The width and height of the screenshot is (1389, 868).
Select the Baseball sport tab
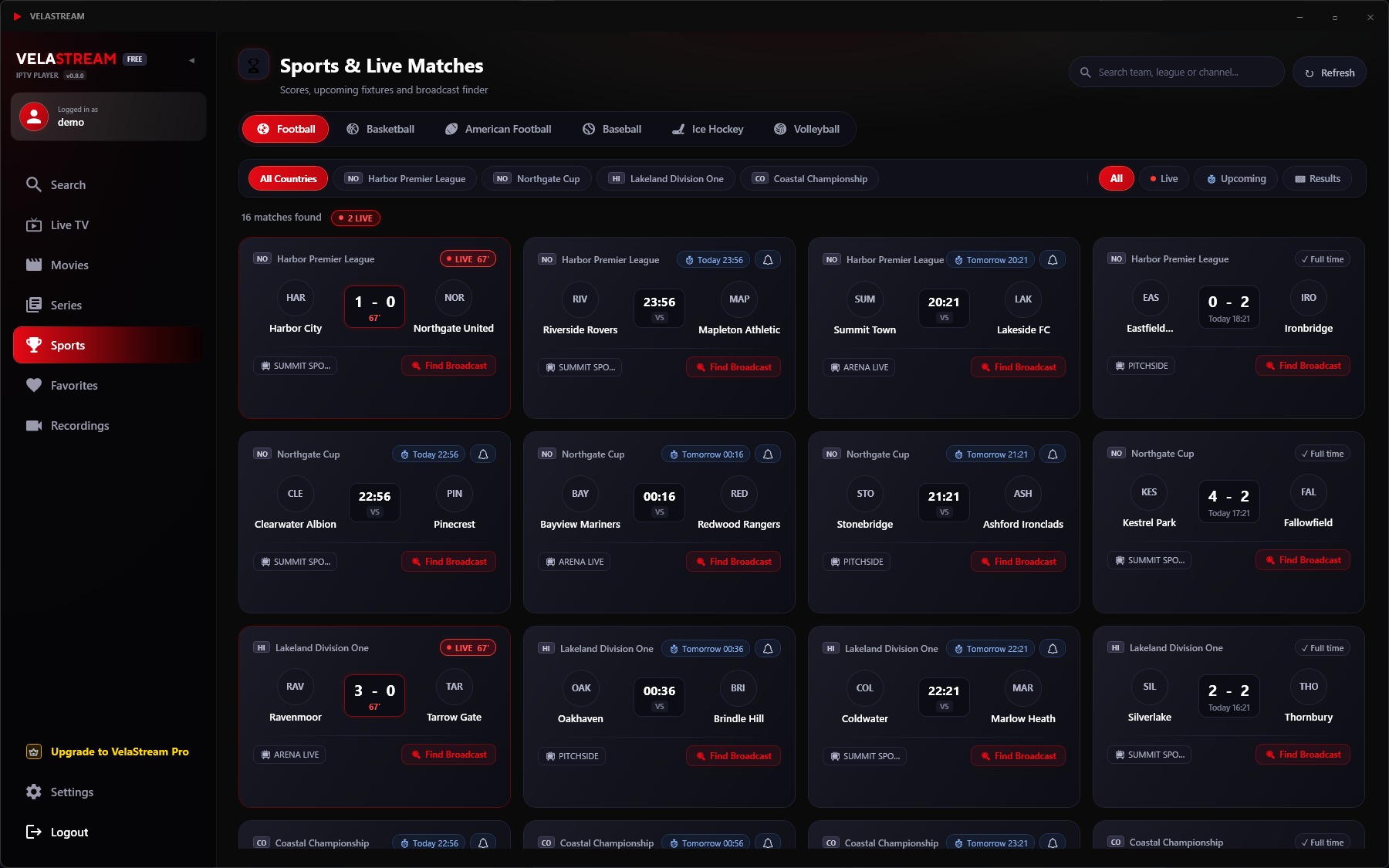point(612,129)
